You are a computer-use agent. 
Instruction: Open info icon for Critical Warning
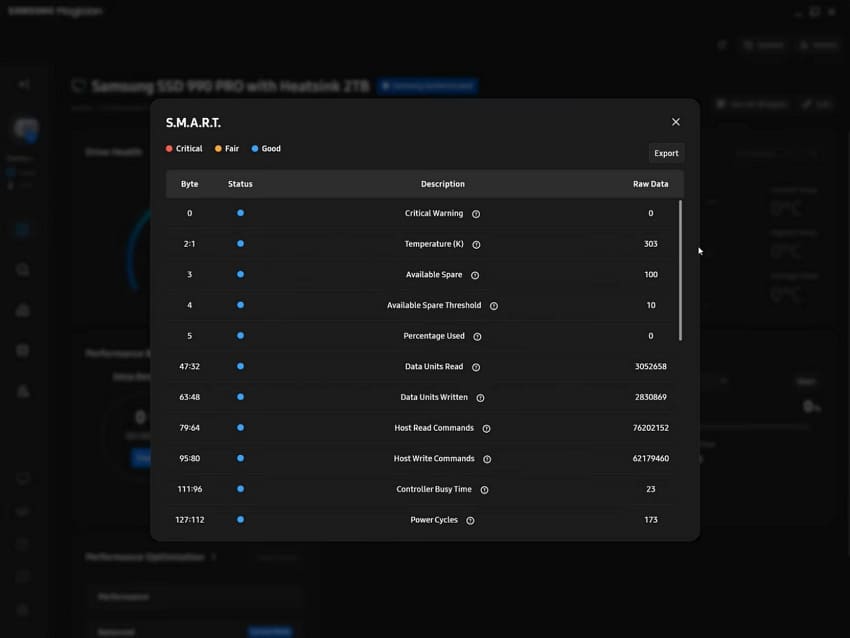[476, 214]
